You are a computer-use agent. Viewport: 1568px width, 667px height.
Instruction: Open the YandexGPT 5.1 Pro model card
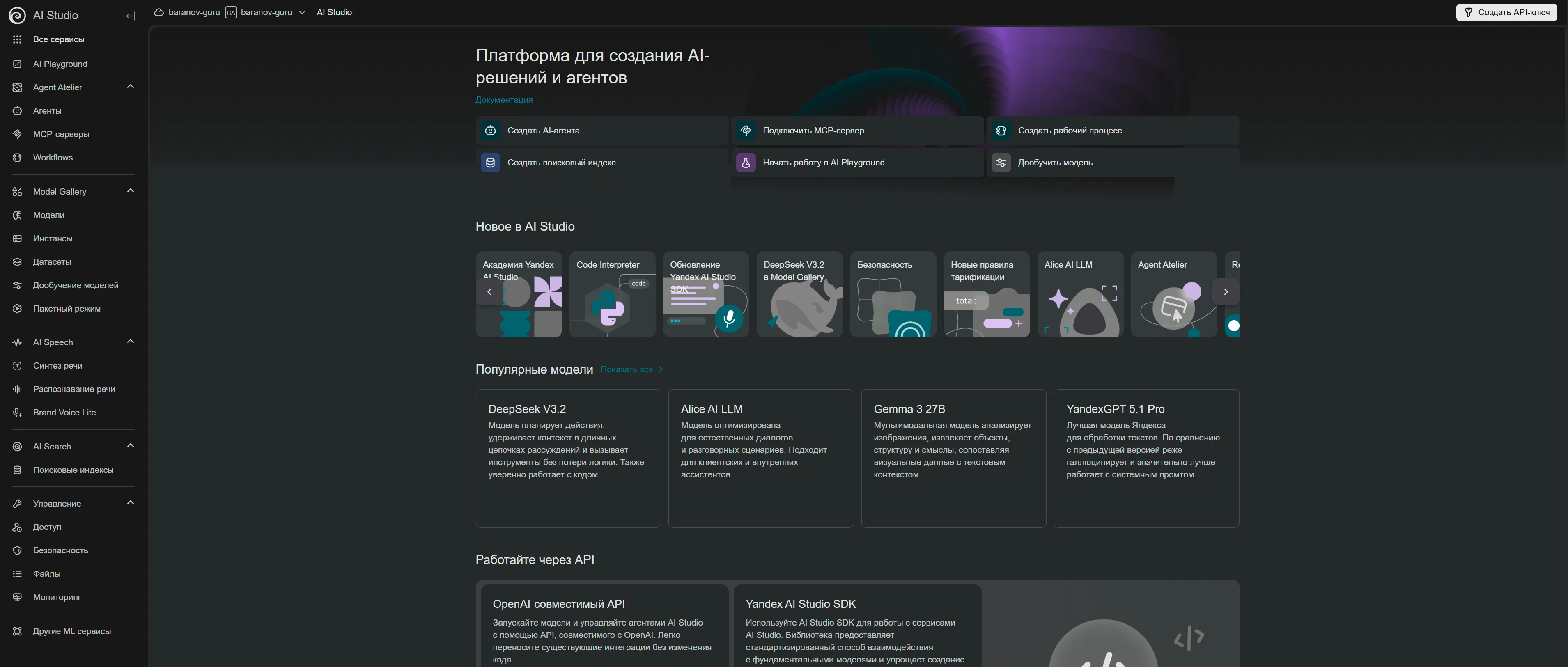click(x=1146, y=458)
